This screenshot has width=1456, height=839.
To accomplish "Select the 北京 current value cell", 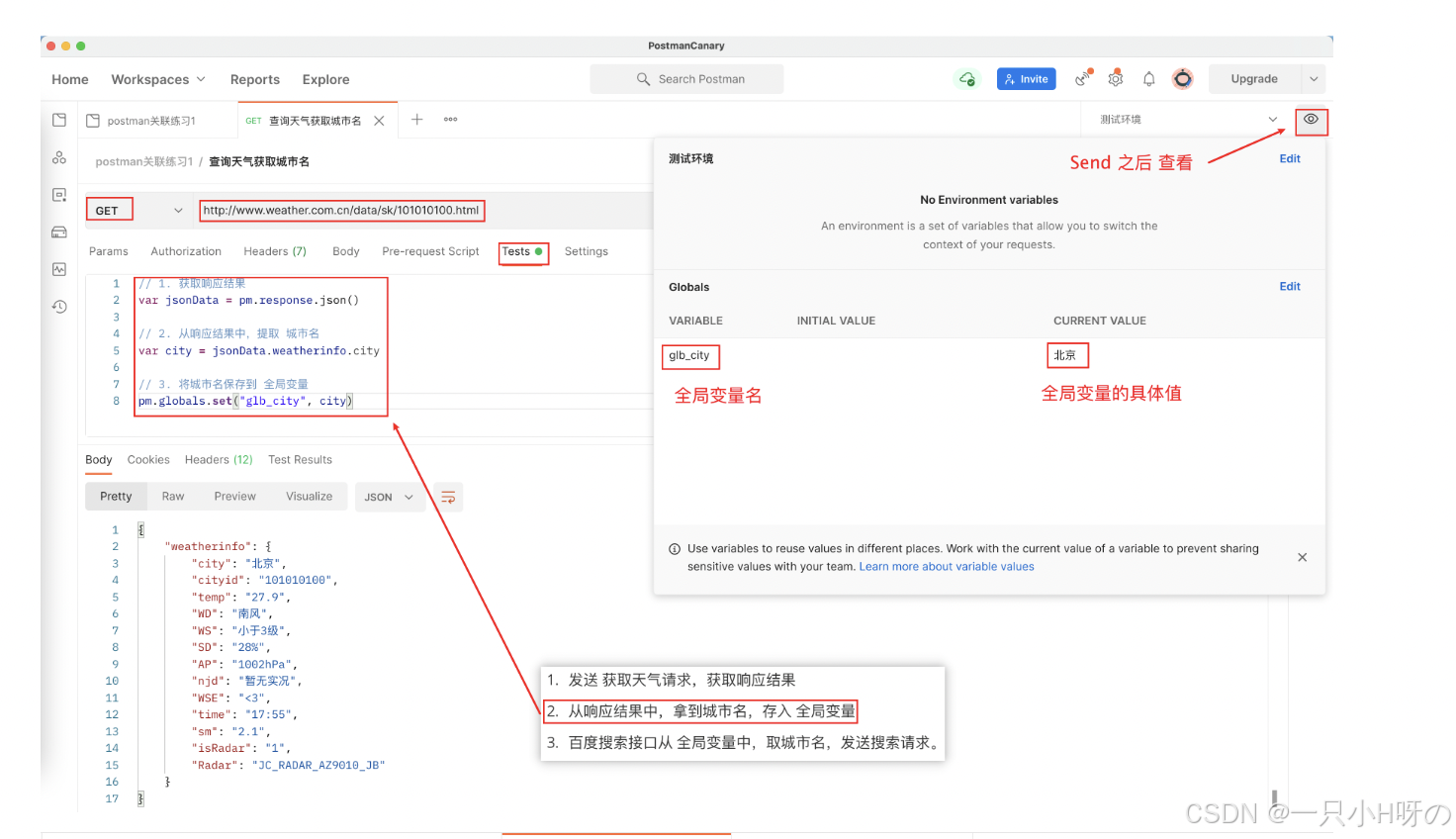I will (1065, 355).
